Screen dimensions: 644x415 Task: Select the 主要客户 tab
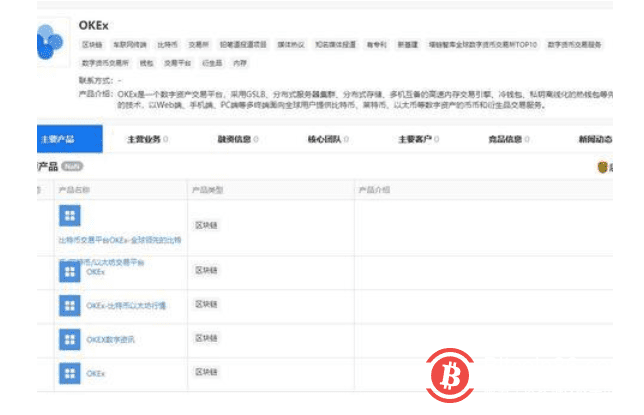[419, 139]
